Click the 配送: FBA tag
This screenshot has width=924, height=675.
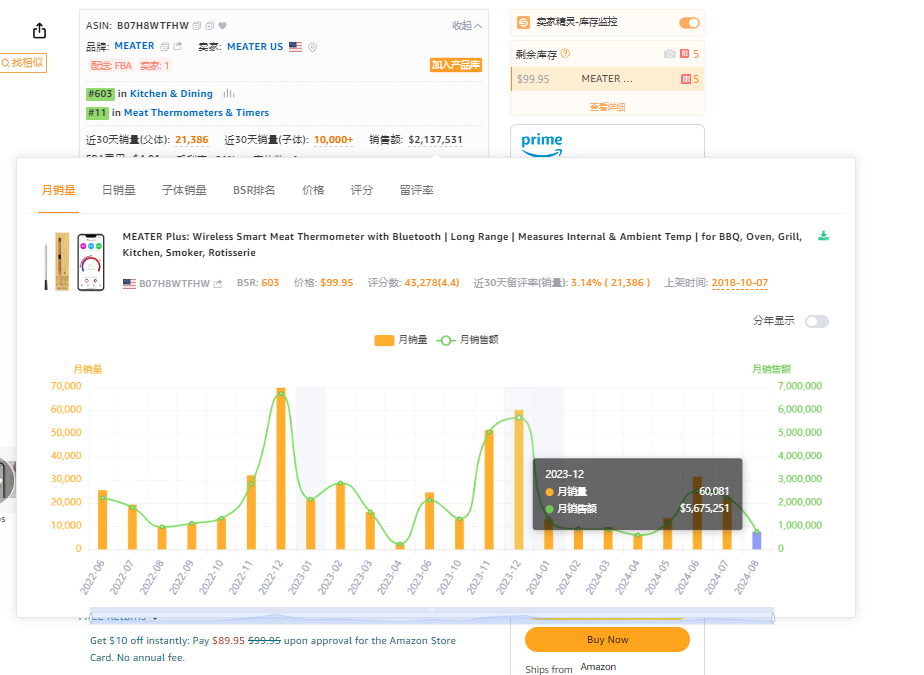(111, 65)
